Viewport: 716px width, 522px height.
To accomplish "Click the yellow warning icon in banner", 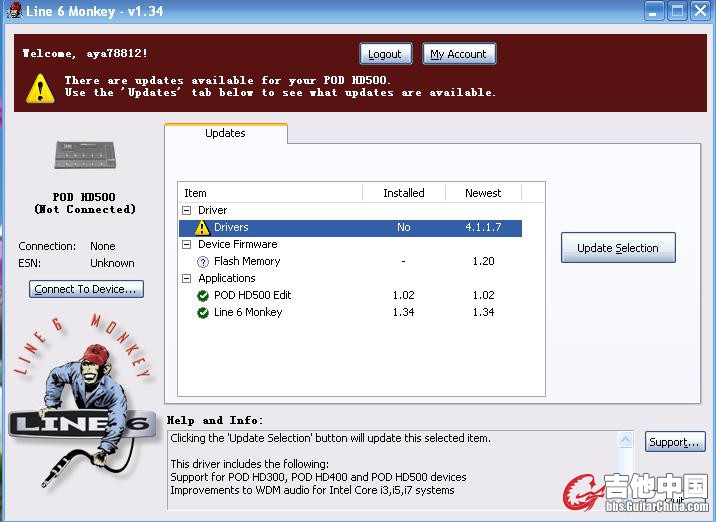I will tap(41, 89).
